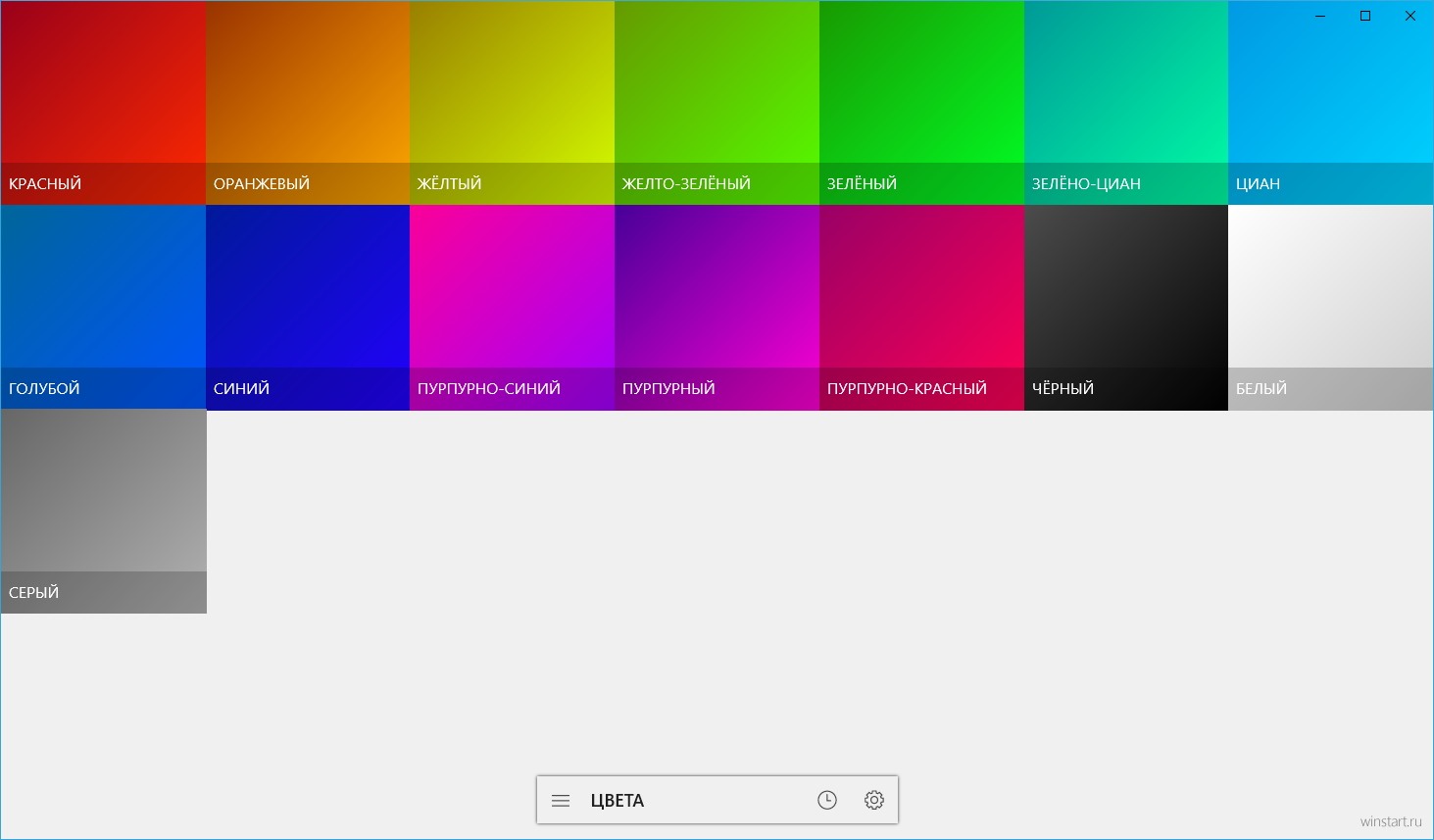
Task: Select the ЖЁЛТЫЙ color tile
Action: (x=512, y=103)
